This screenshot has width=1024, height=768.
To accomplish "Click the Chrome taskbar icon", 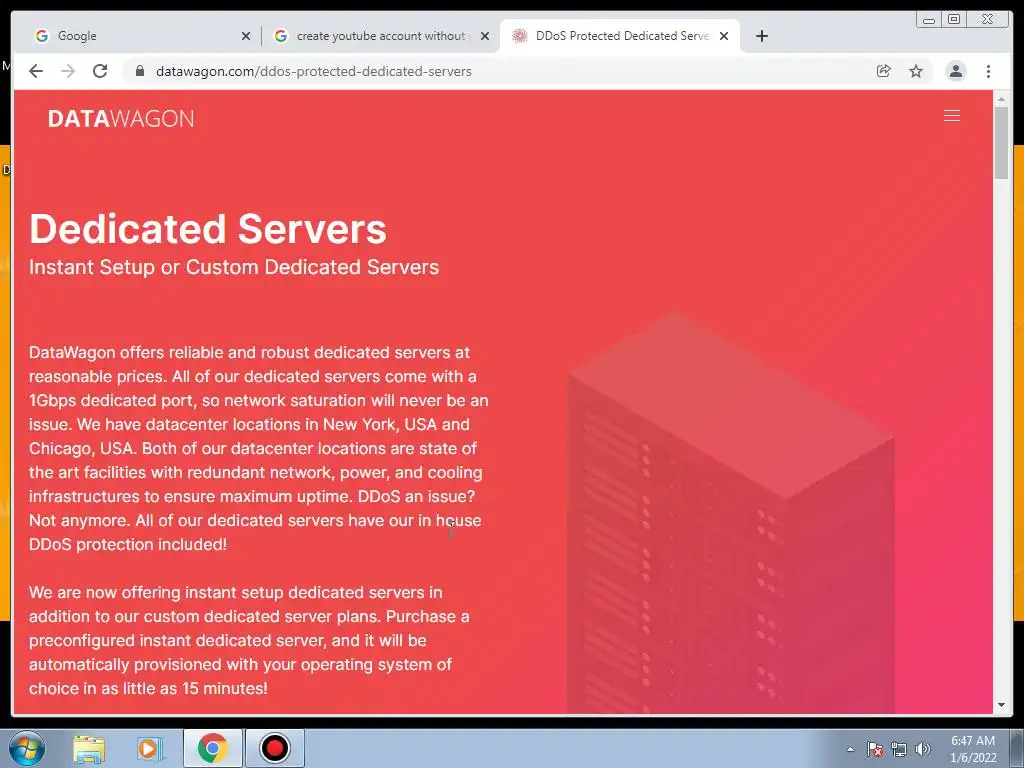I will click(x=212, y=748).
